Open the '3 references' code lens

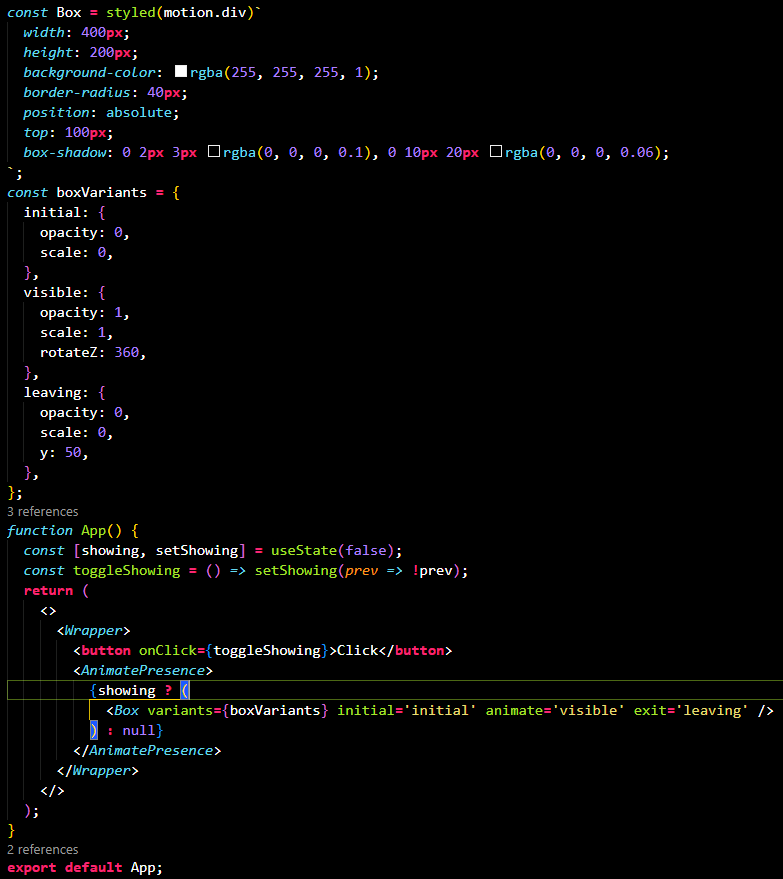coord(43,511)
